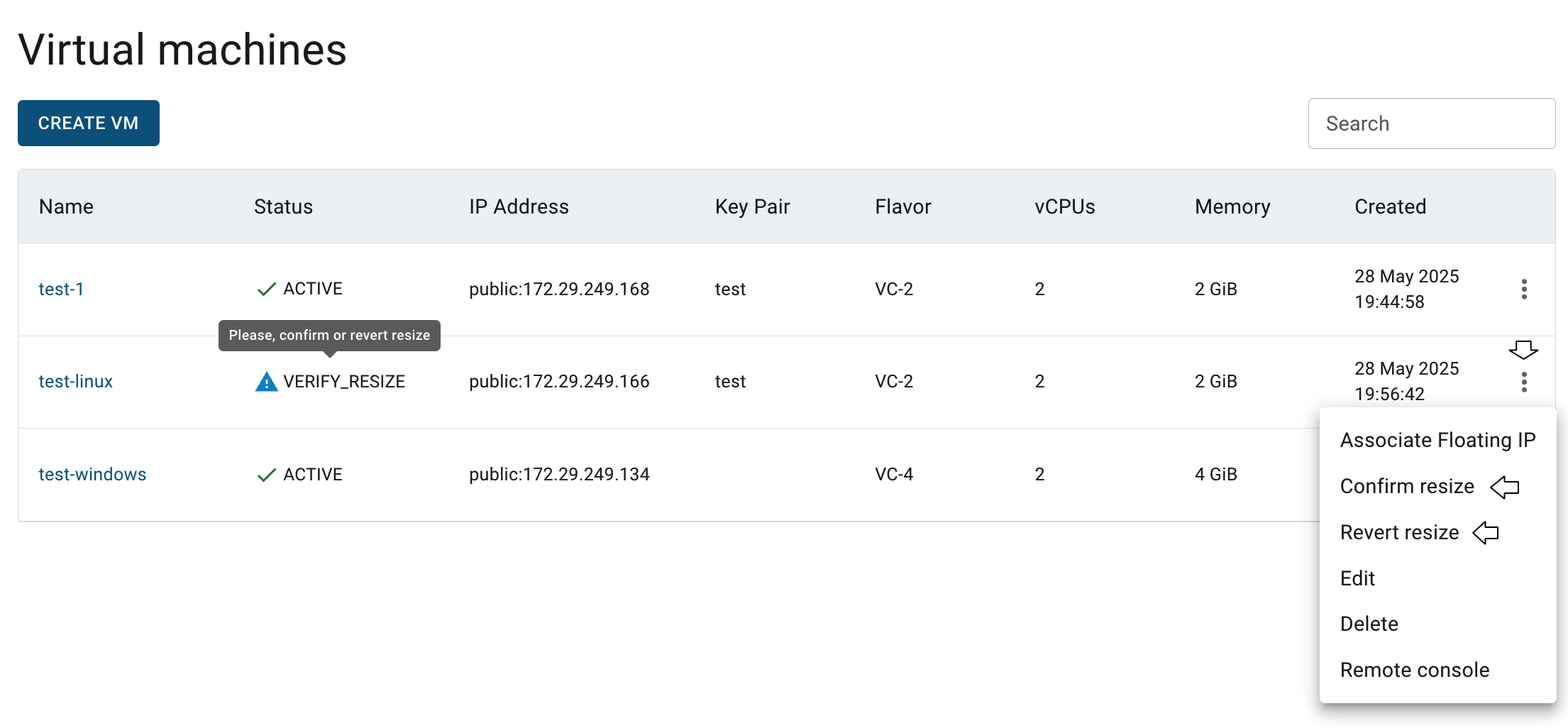
Task: Open the test-windows virtual machine link
Action: (x=92, y=474)
